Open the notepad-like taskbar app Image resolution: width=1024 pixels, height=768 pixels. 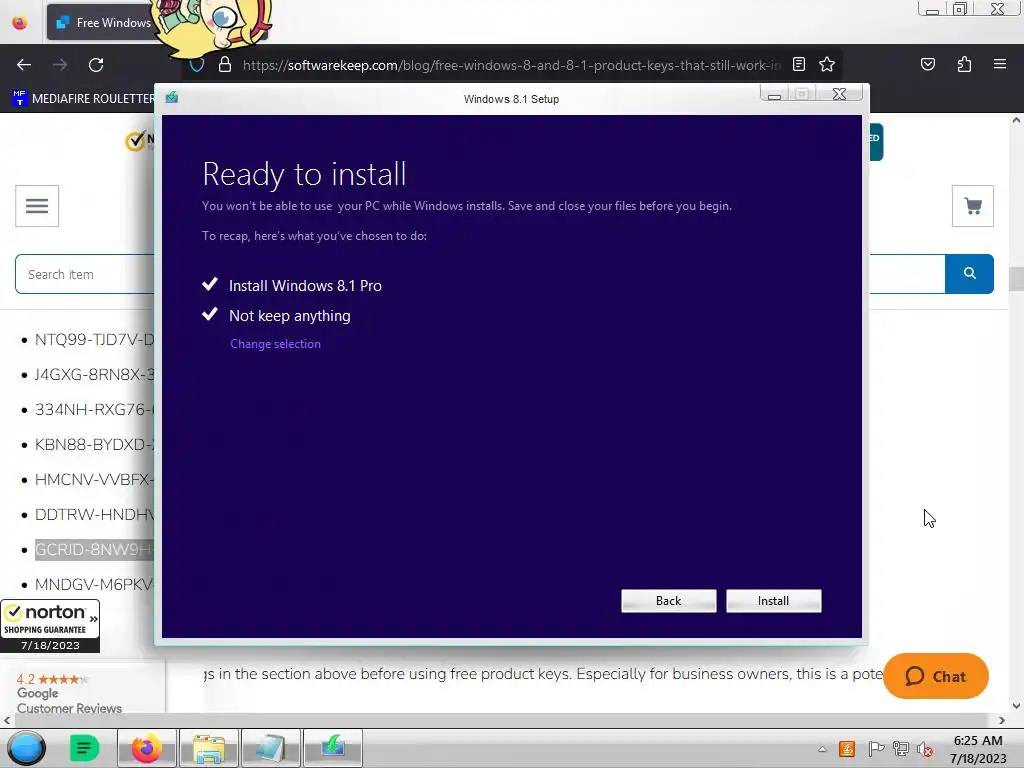(x=270, y=748)
